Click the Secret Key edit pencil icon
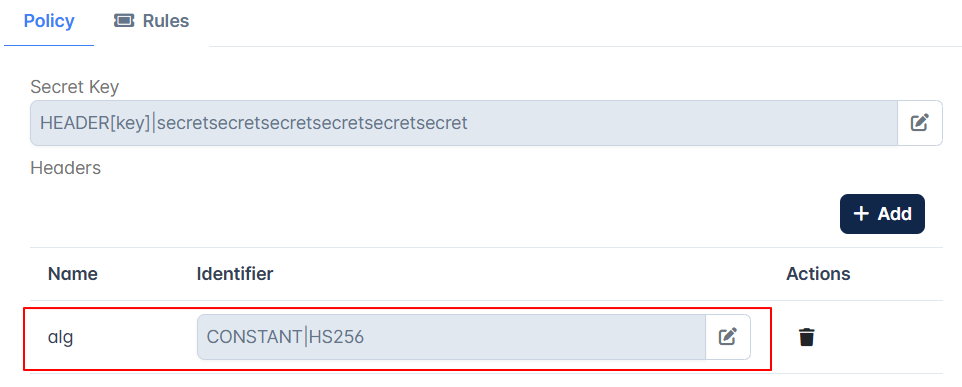 [x=919, y=123]
